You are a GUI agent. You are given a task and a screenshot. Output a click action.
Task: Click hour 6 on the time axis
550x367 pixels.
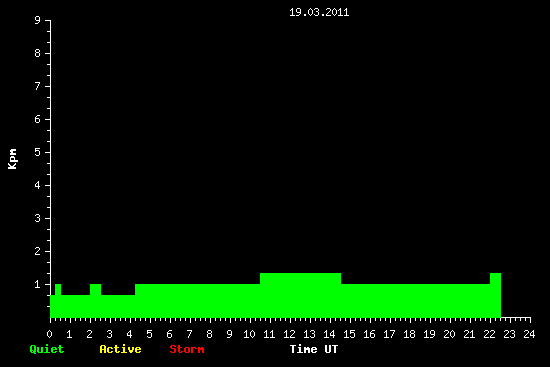[169, 334]
